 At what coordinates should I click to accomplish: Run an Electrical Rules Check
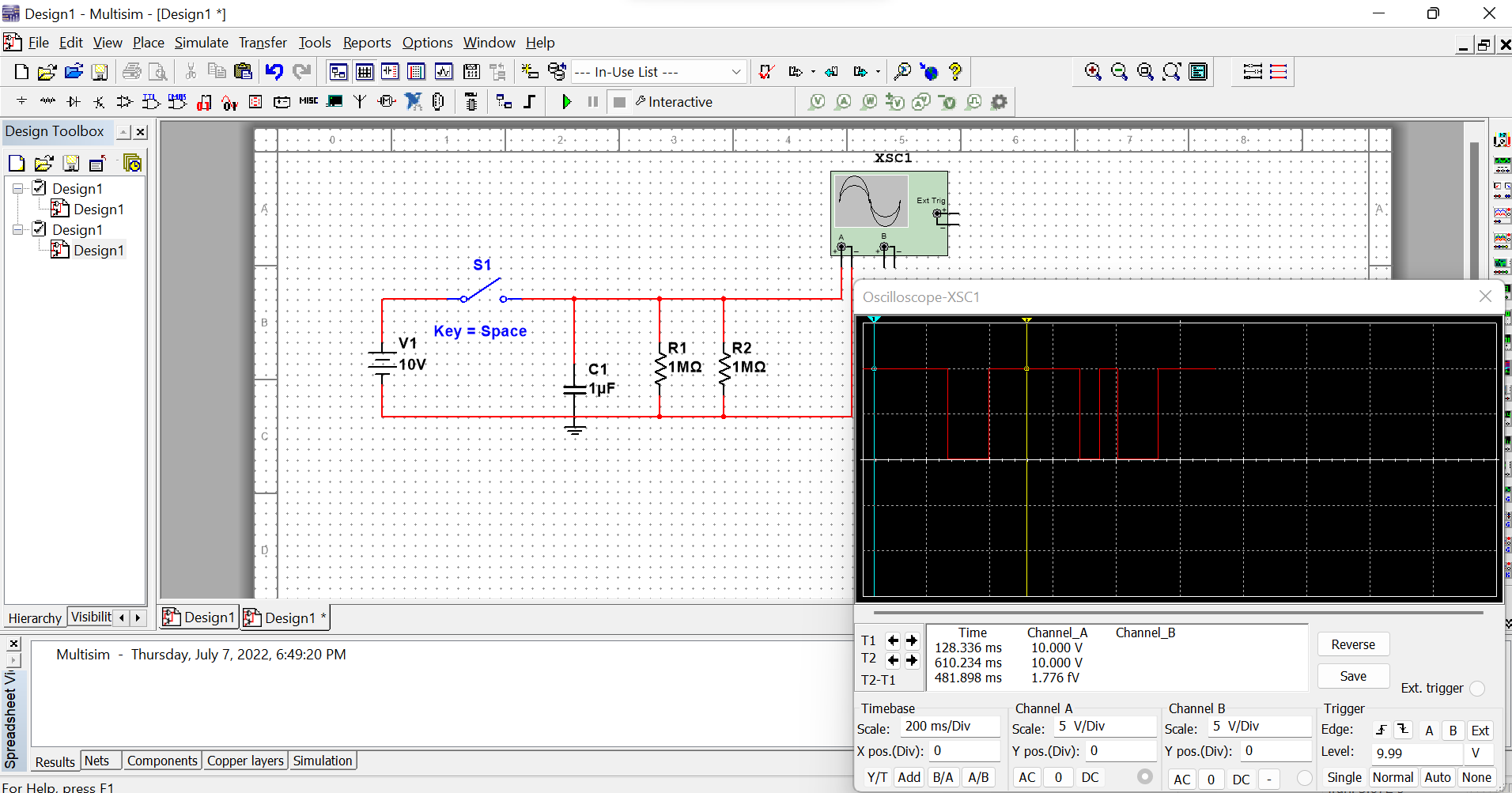(x=766, y=71)
